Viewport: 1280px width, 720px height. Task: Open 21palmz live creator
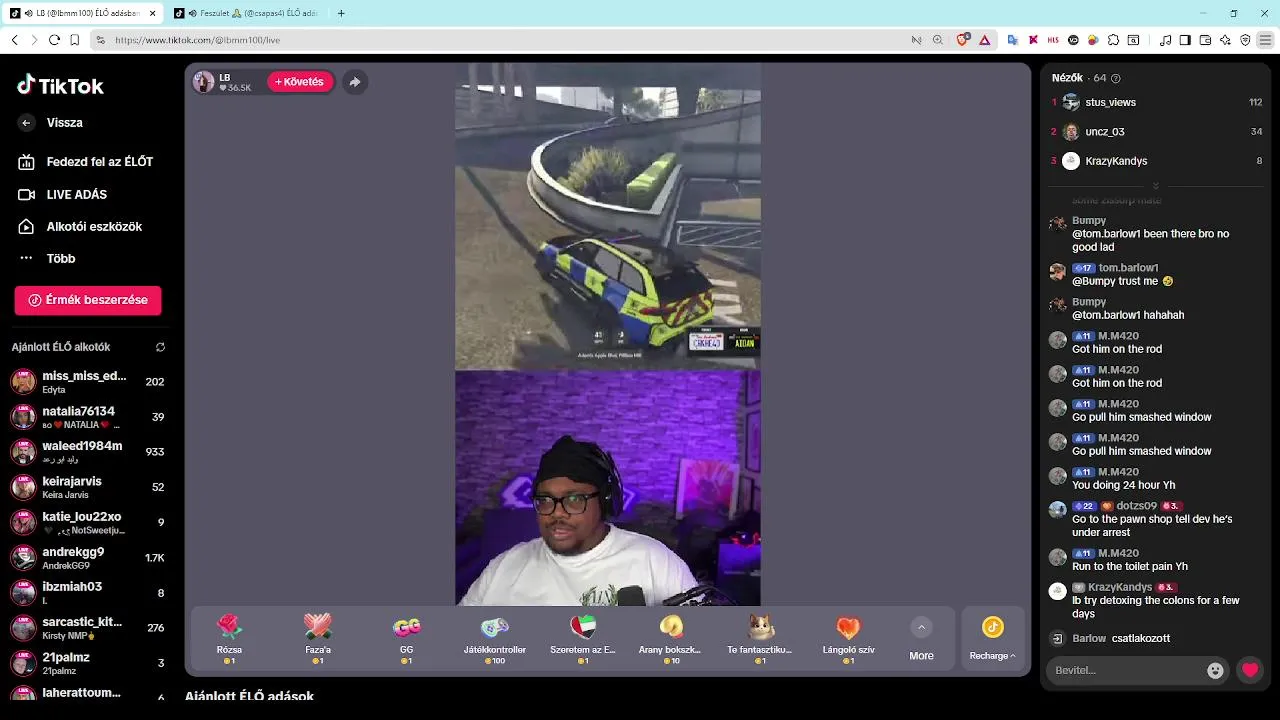click(x=88, y=663)
